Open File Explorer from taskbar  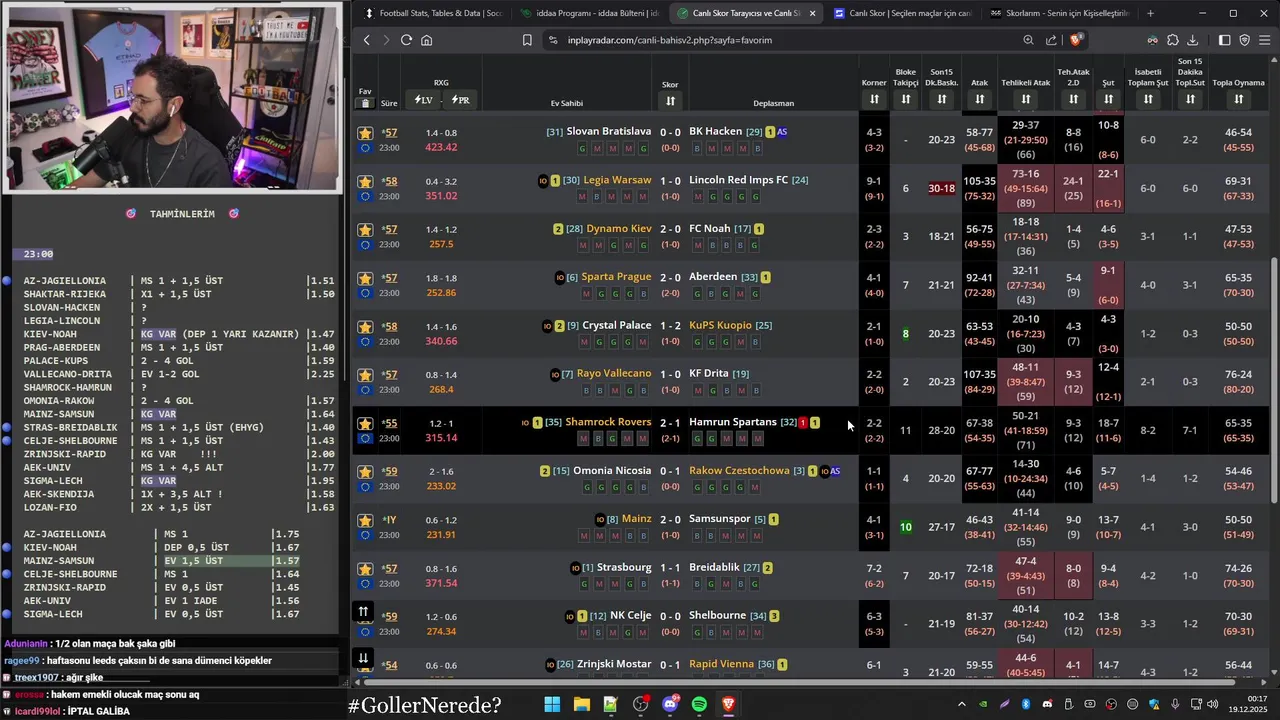(x=581, y=704)
